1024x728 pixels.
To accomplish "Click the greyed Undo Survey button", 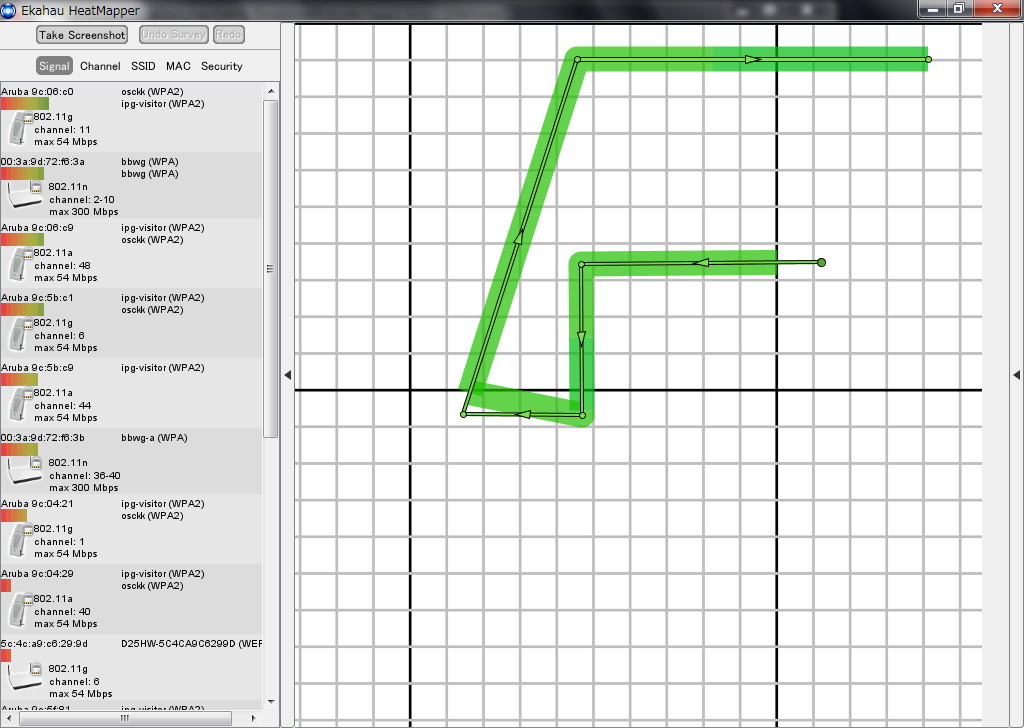I will pyautogui.click(x=174, y=35).
